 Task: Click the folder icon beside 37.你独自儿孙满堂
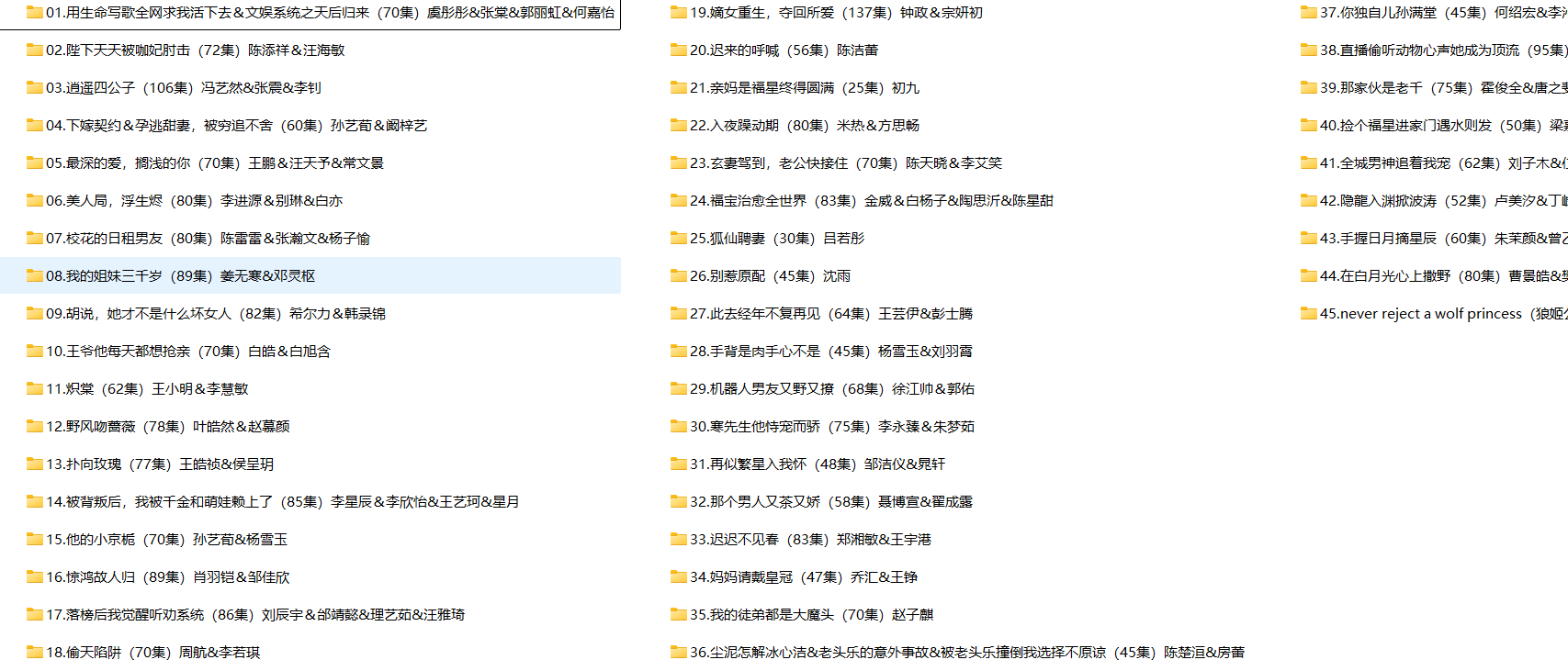[1309, 12]
